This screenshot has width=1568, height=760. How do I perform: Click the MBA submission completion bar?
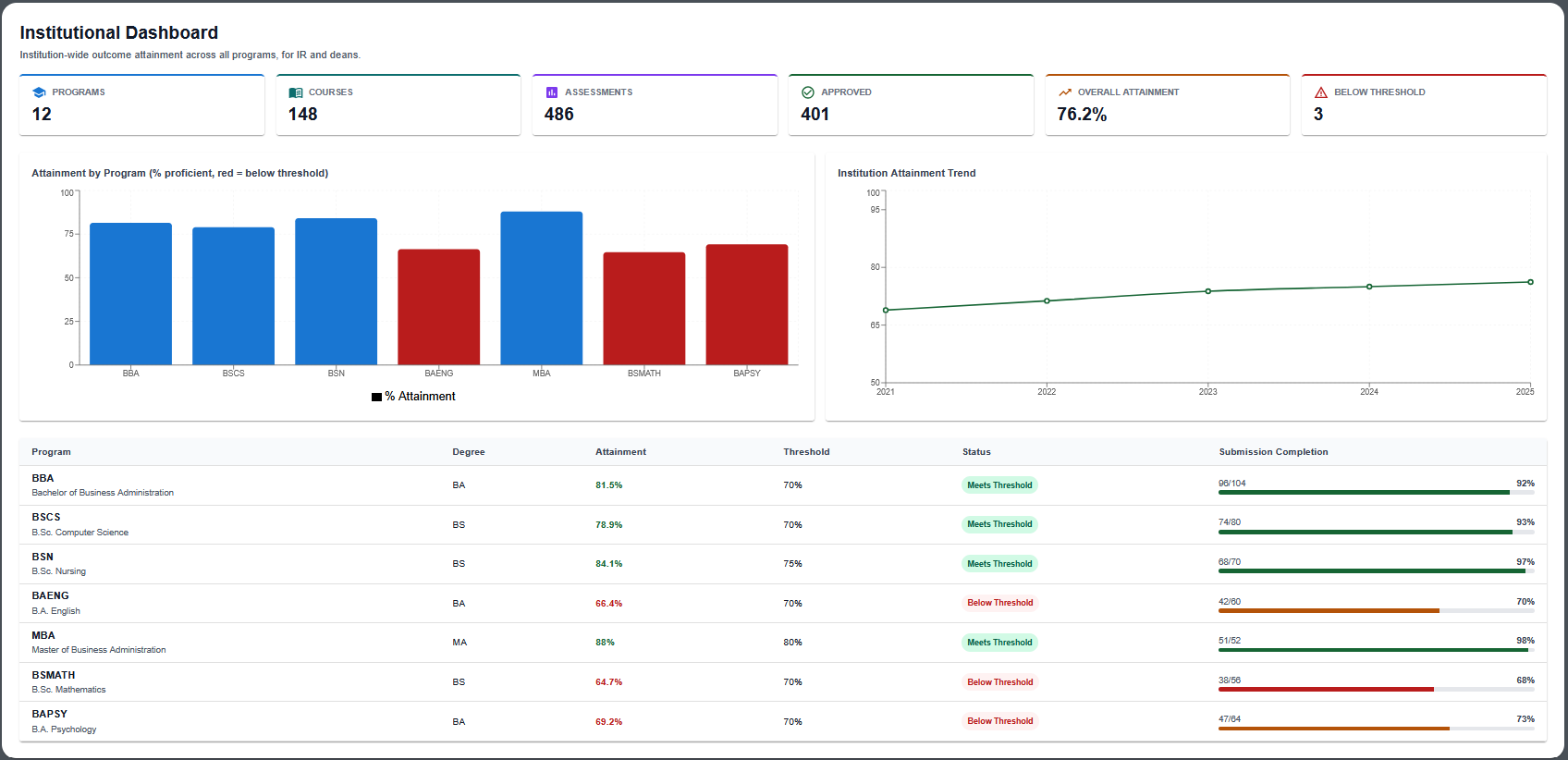click(1377, 650)
